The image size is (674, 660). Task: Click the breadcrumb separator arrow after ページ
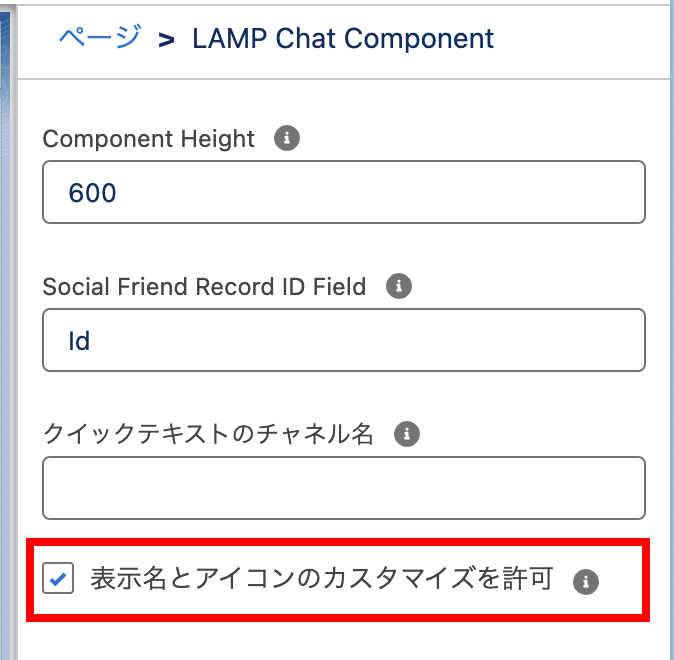166,40
